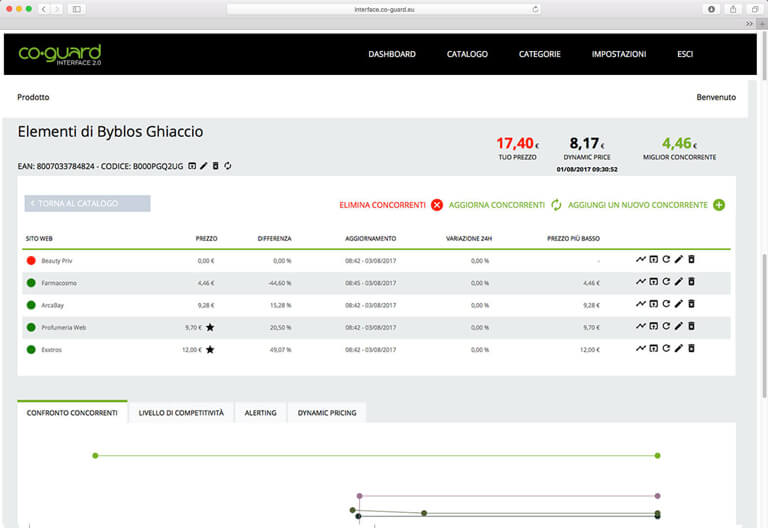
Task: Click the red status dot for Beauty Priv
Action: [32, 260]
